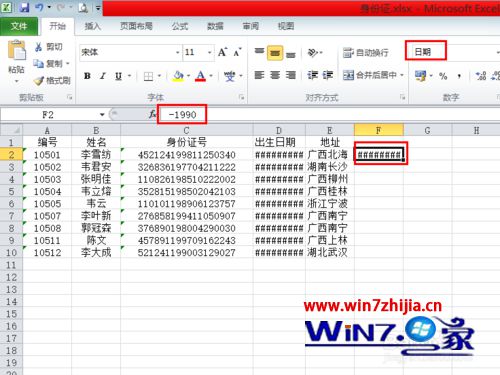500x375 pixels.
Task: Center cell text horizontally
Action: [275, 75]
